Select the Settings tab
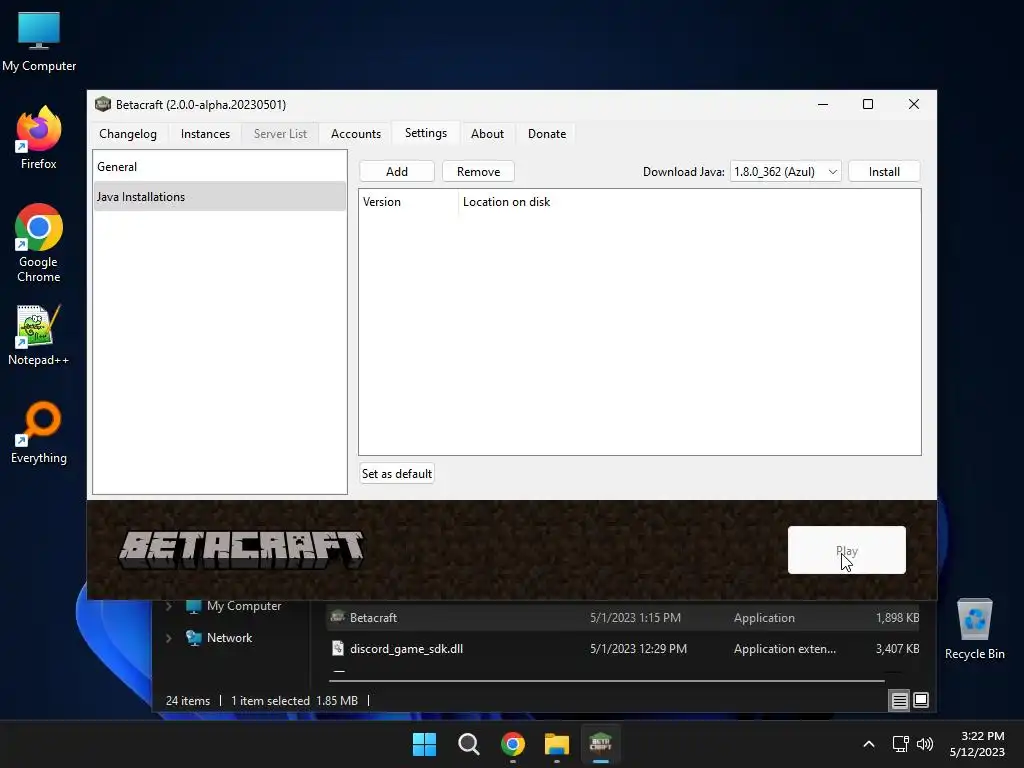Viewport: 1024px width, 768px height. pos(425,133)
